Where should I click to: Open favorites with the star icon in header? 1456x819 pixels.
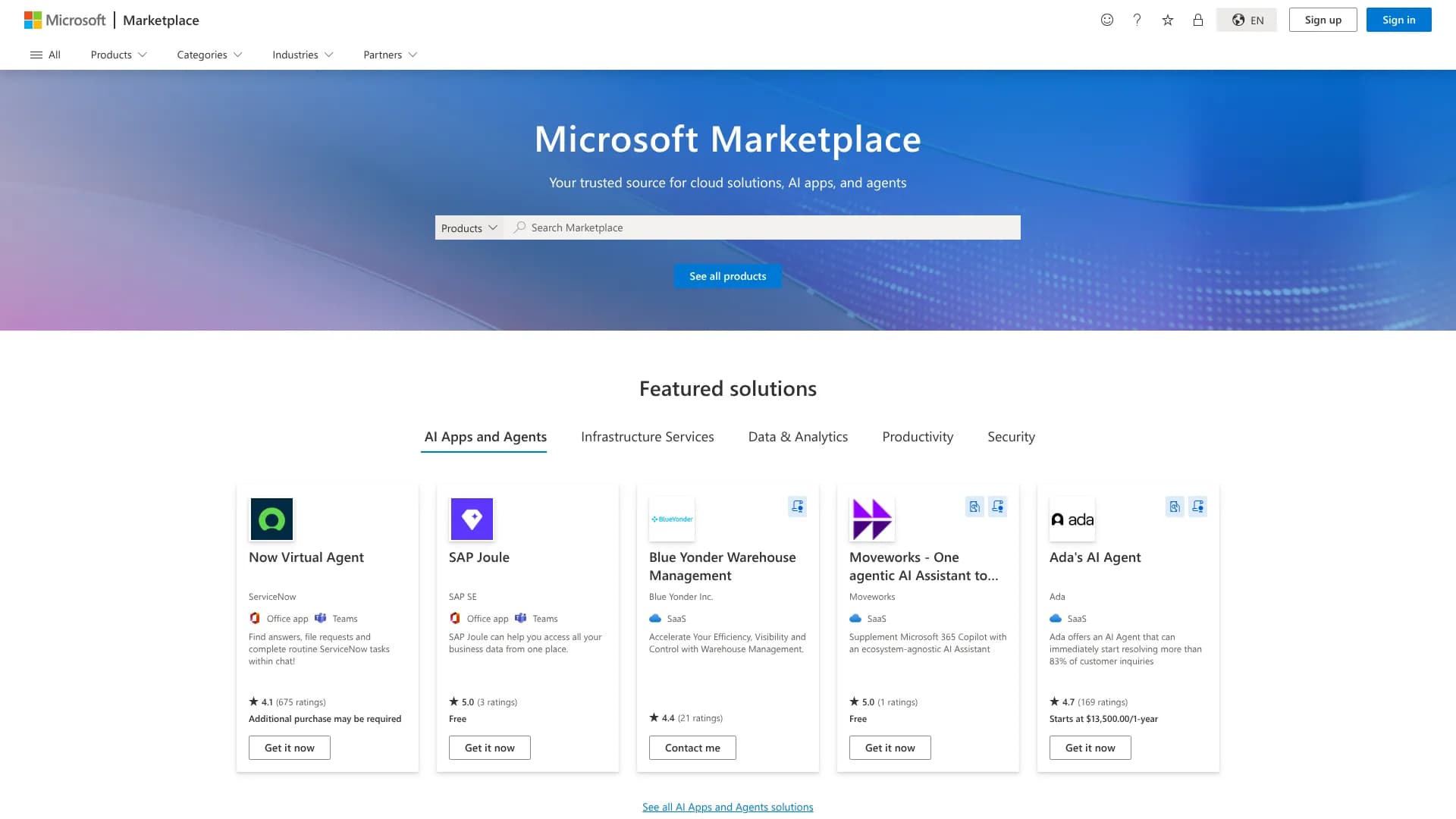[x=1168, y=20]
